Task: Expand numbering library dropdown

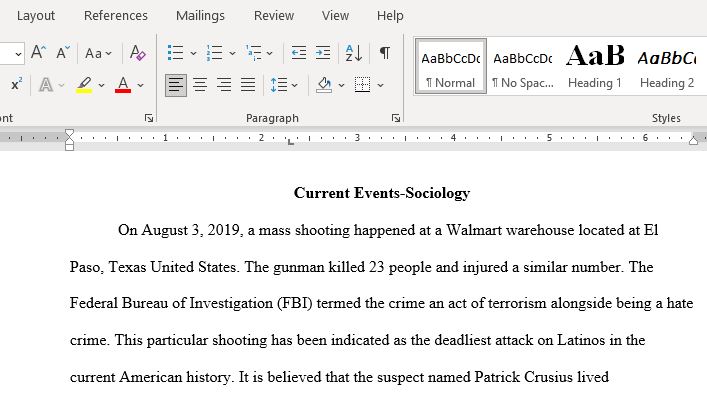Action: [x=232, y=54]
